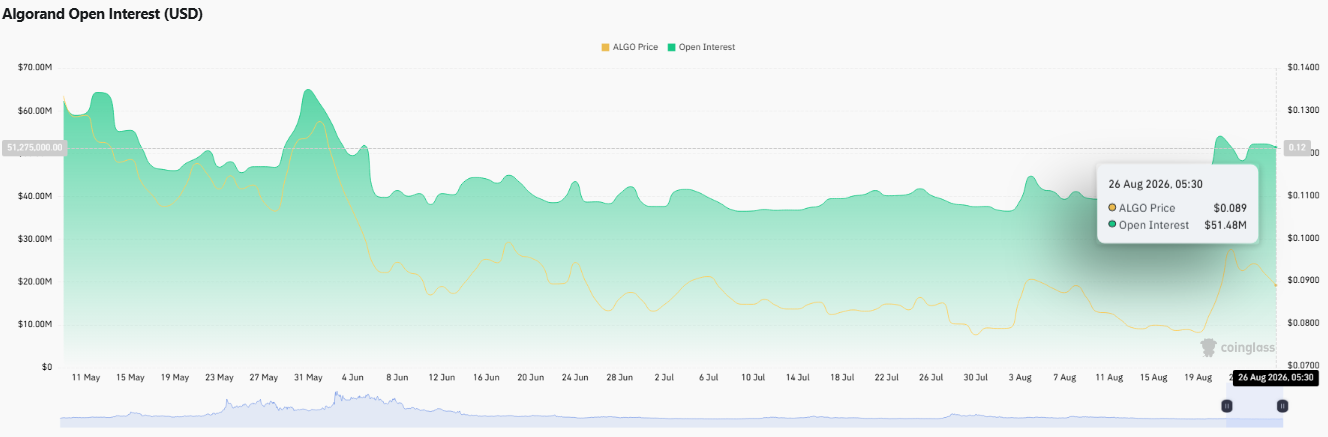Click the 23 May date label
Viewport: 1328px width, 437px height.
click(x=219, y=378)
